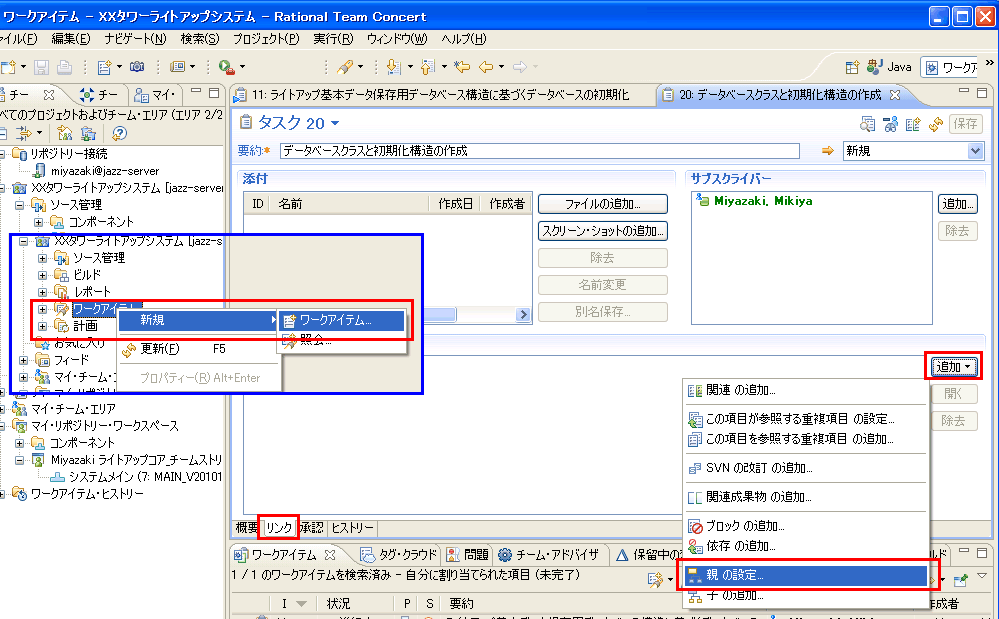
Task: Open the 検索(S) menu
Action: coord(199,39)
